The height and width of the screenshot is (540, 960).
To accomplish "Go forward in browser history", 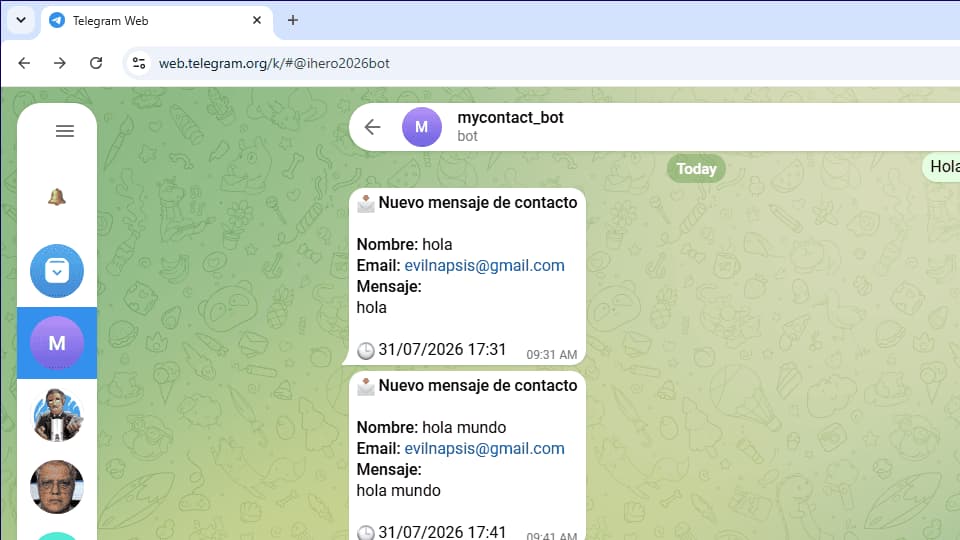I will tap(59, 63).
